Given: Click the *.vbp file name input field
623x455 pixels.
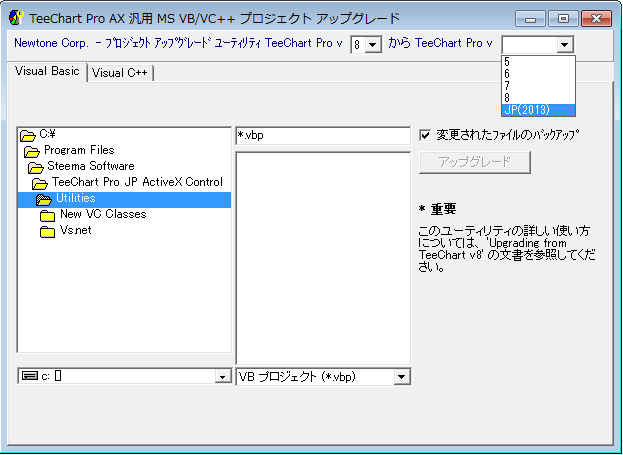Looking at the screenshot, I should (x=323, y=136).
